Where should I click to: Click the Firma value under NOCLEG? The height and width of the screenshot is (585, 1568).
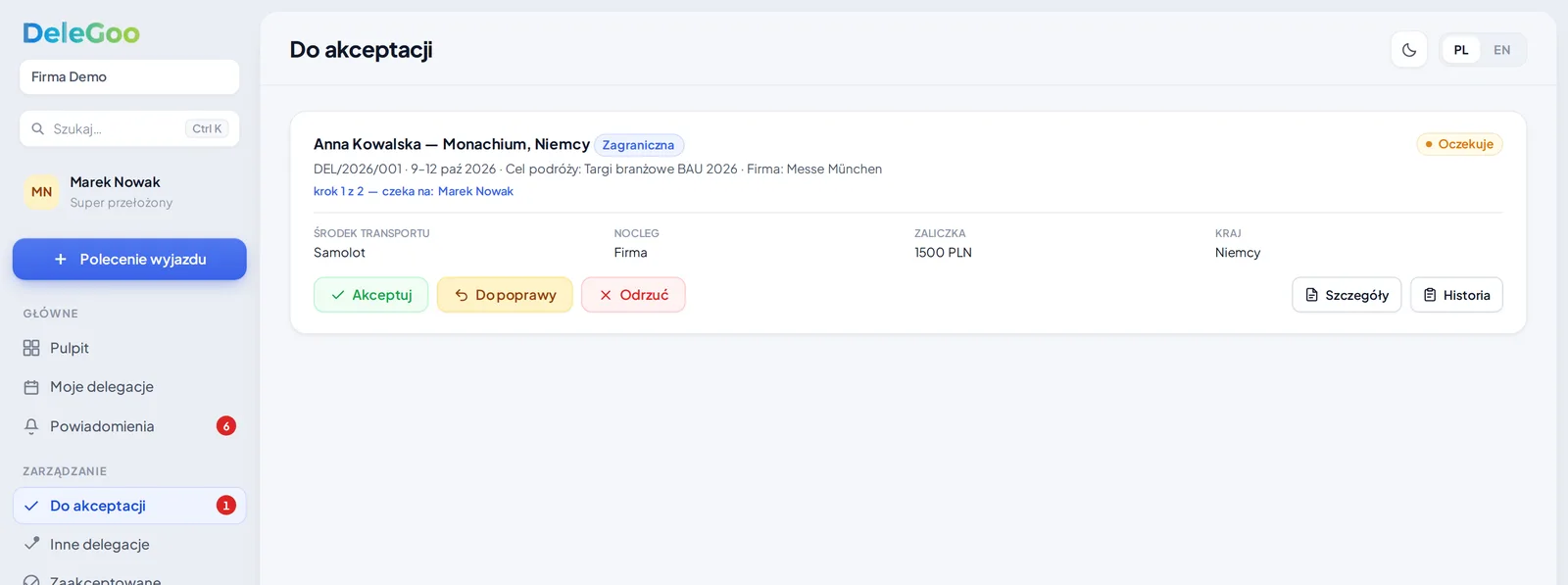630,253
